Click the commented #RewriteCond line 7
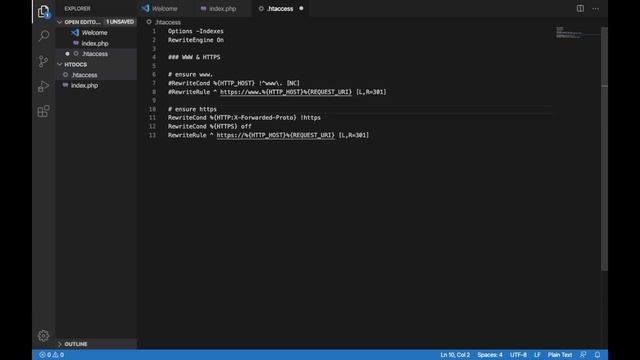Viewport: 640px width, 360px height. [233, 83]
